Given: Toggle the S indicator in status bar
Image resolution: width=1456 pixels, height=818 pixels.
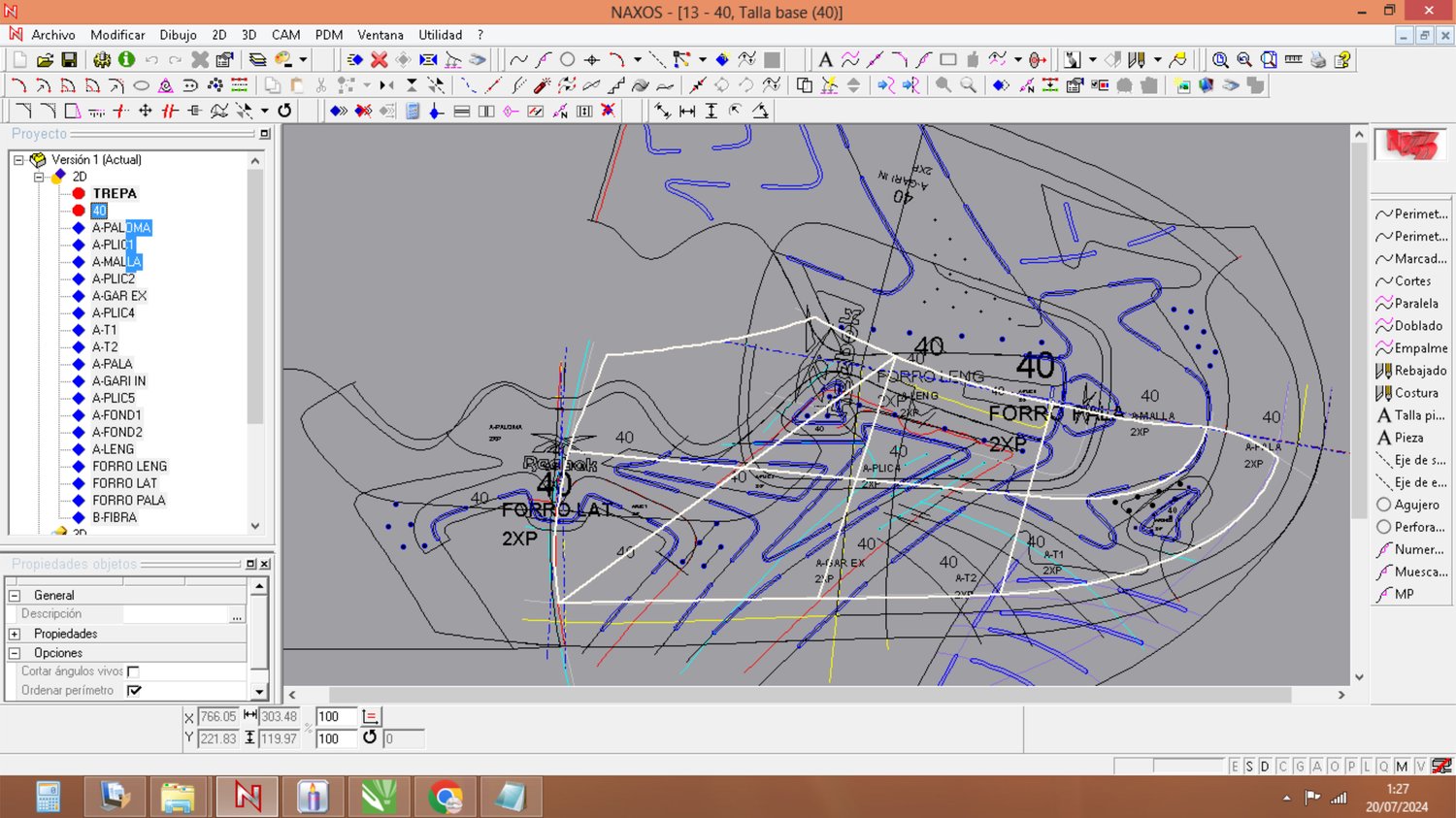Looking at the screenshot, I should (1249, 767).
